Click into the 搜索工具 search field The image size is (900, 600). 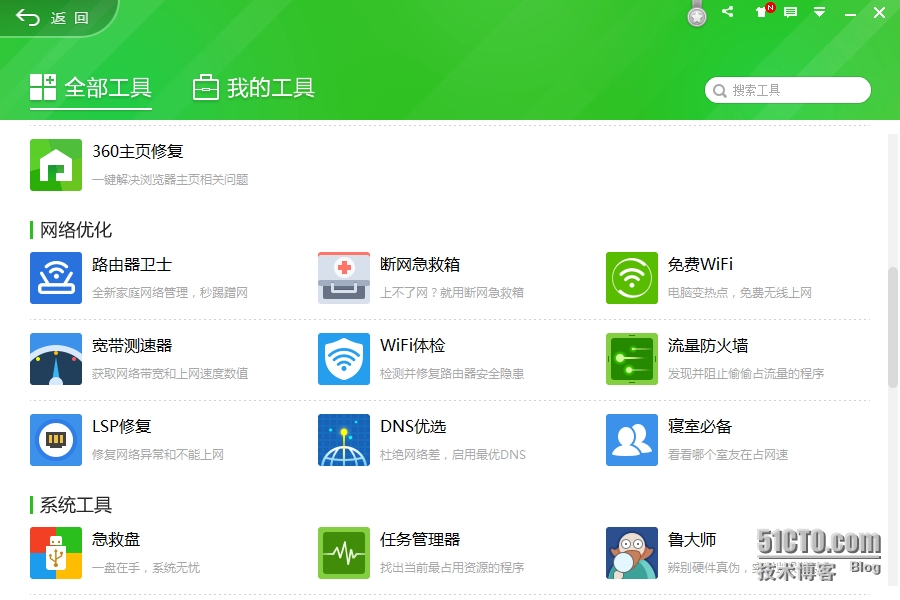(788, 90)
